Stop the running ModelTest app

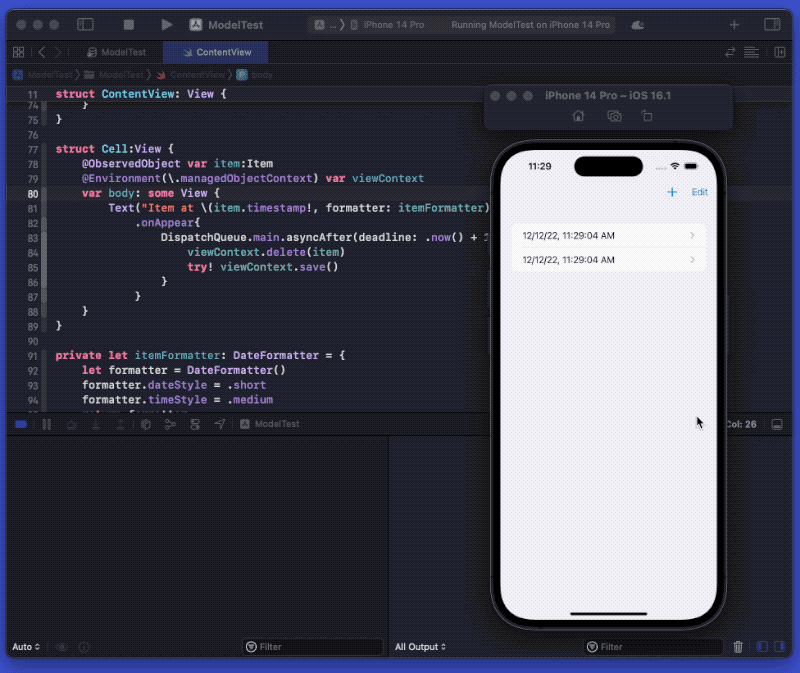pyautogui.click(x=129, y=24)
